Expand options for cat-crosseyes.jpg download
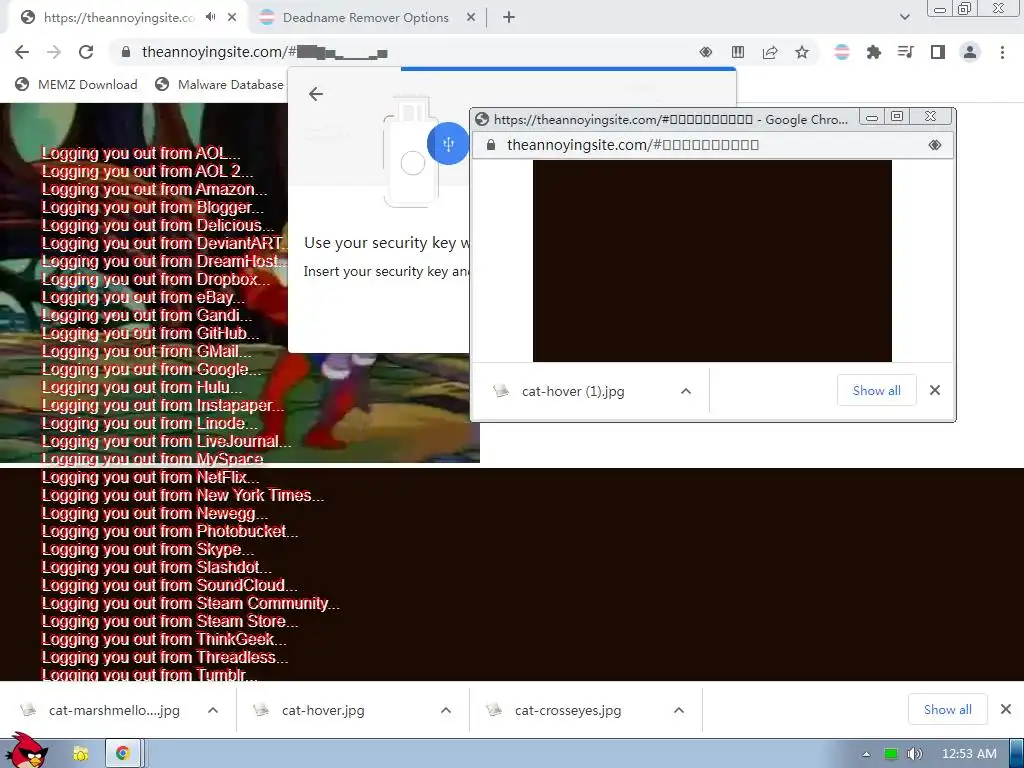The height and width of the screenshot is (768, 1024). (679, 710)
